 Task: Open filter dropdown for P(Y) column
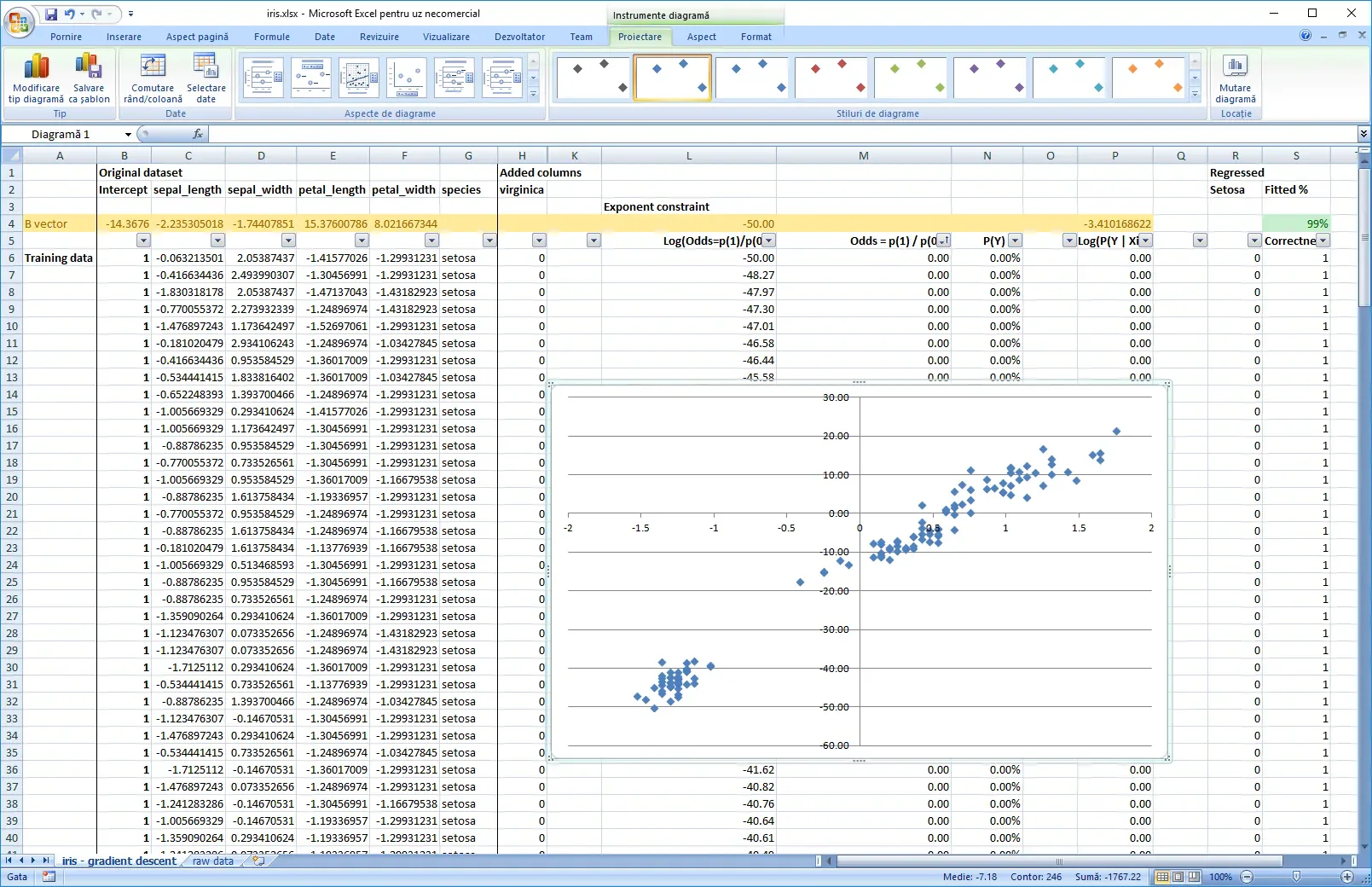pyautogui.click(x=1015, y=241)
